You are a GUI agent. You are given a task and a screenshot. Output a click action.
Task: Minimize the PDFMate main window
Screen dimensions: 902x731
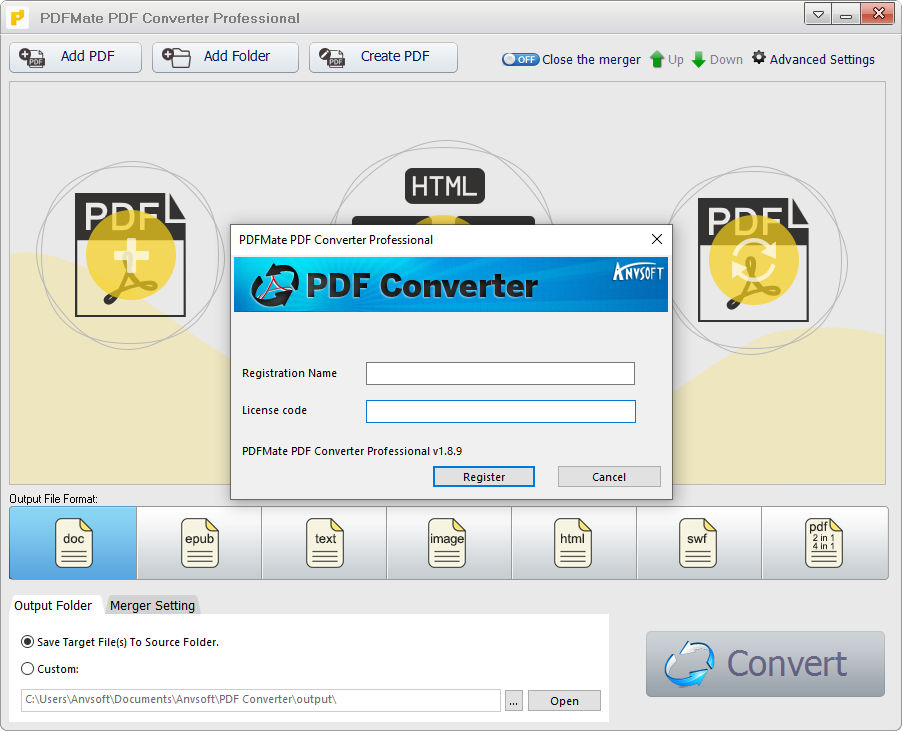846,14
